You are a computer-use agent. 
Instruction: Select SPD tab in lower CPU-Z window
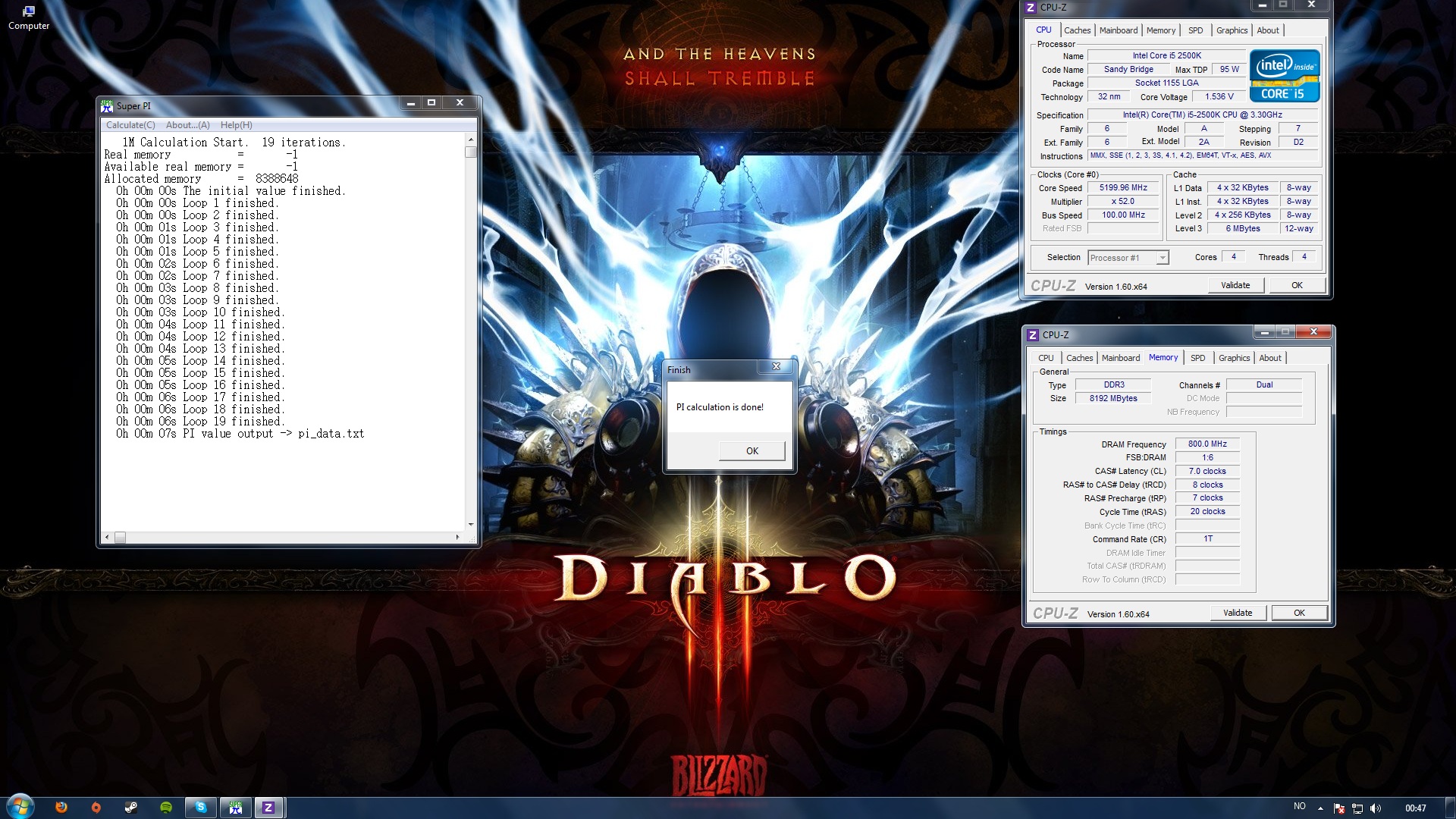click(x=1198, y=358)
